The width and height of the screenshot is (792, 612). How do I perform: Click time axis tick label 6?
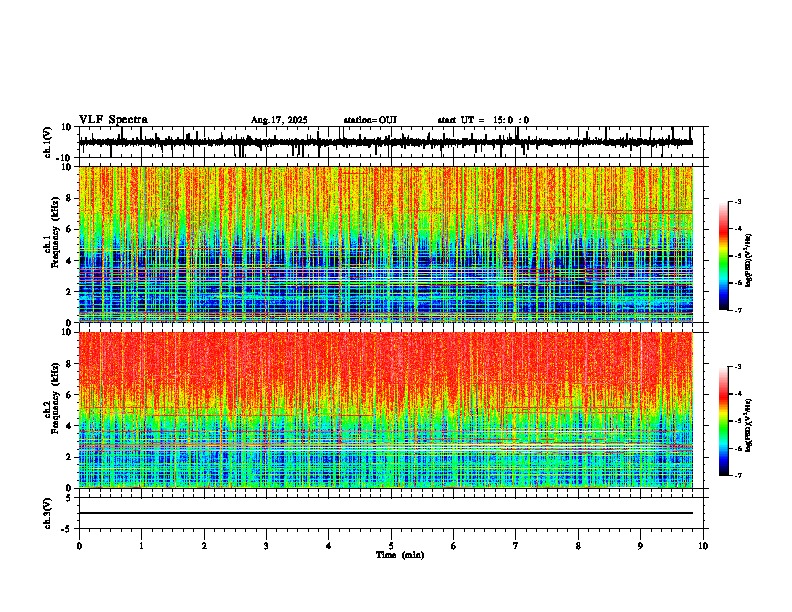[x=454, y=546]
